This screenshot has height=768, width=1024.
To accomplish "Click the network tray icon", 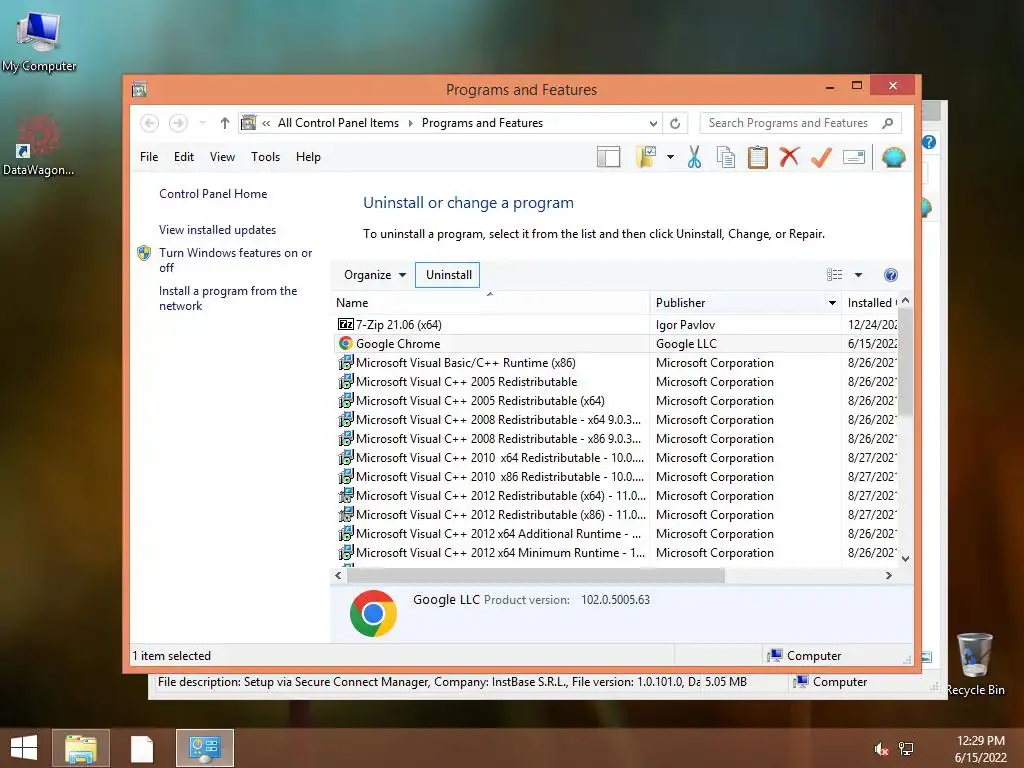I will click(906, 749).
